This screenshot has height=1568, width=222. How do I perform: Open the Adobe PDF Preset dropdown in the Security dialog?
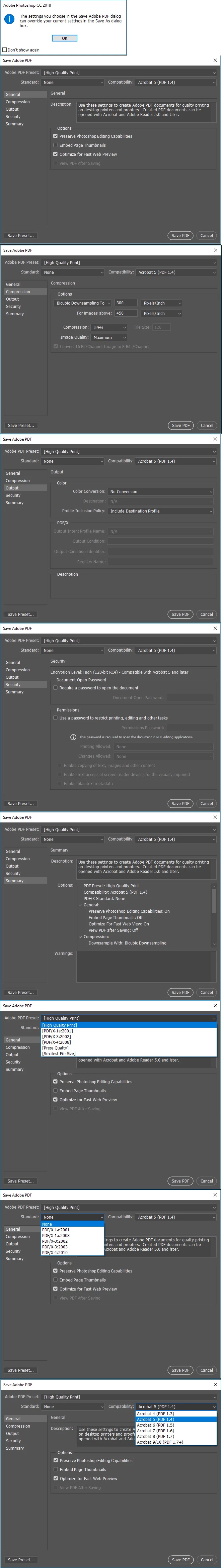tap(129, 640)
